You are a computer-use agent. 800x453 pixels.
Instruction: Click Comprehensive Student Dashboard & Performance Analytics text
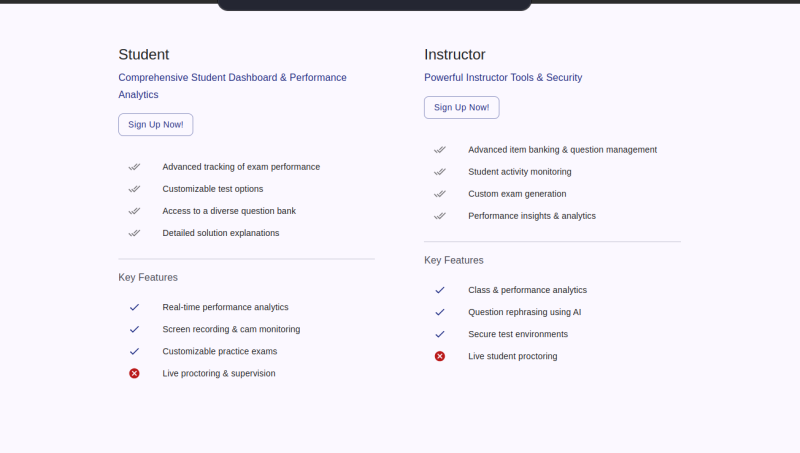pos(233,86)
